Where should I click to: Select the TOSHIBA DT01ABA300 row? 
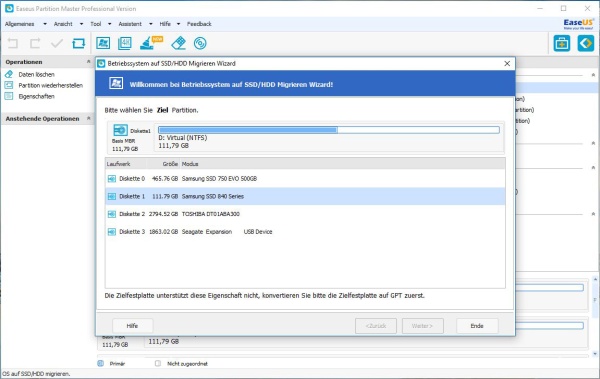click(x=305, y=214)
